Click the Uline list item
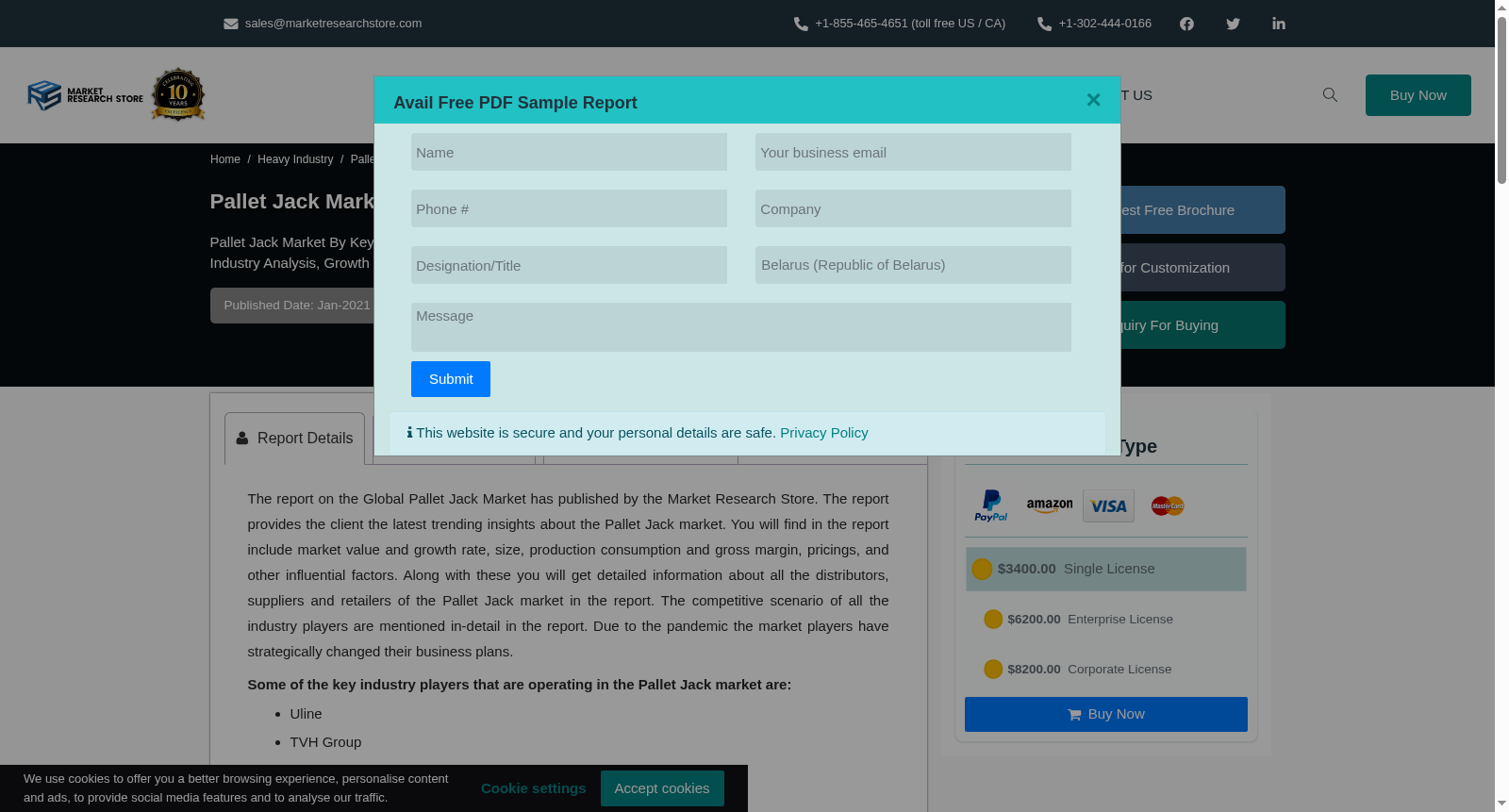The image size is (1509, 812). (x=306, y=714)
